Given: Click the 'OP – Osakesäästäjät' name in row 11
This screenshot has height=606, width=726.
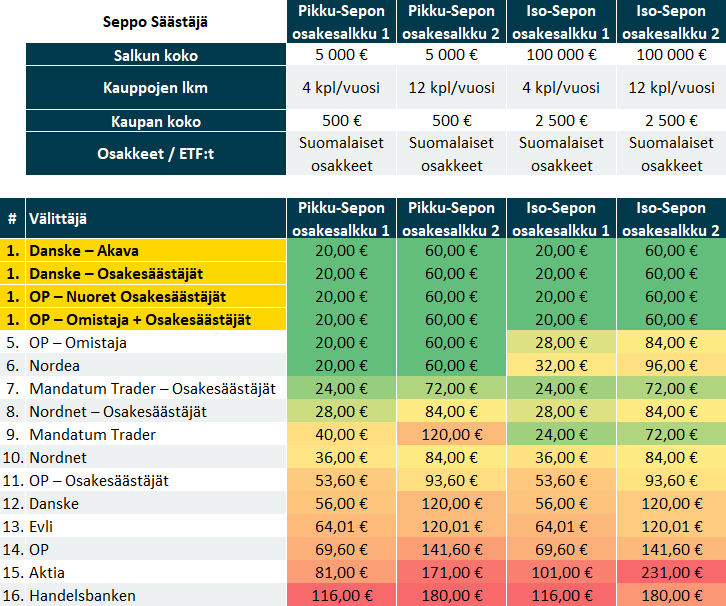Looking at the screenshot, I should pos(99,481).
